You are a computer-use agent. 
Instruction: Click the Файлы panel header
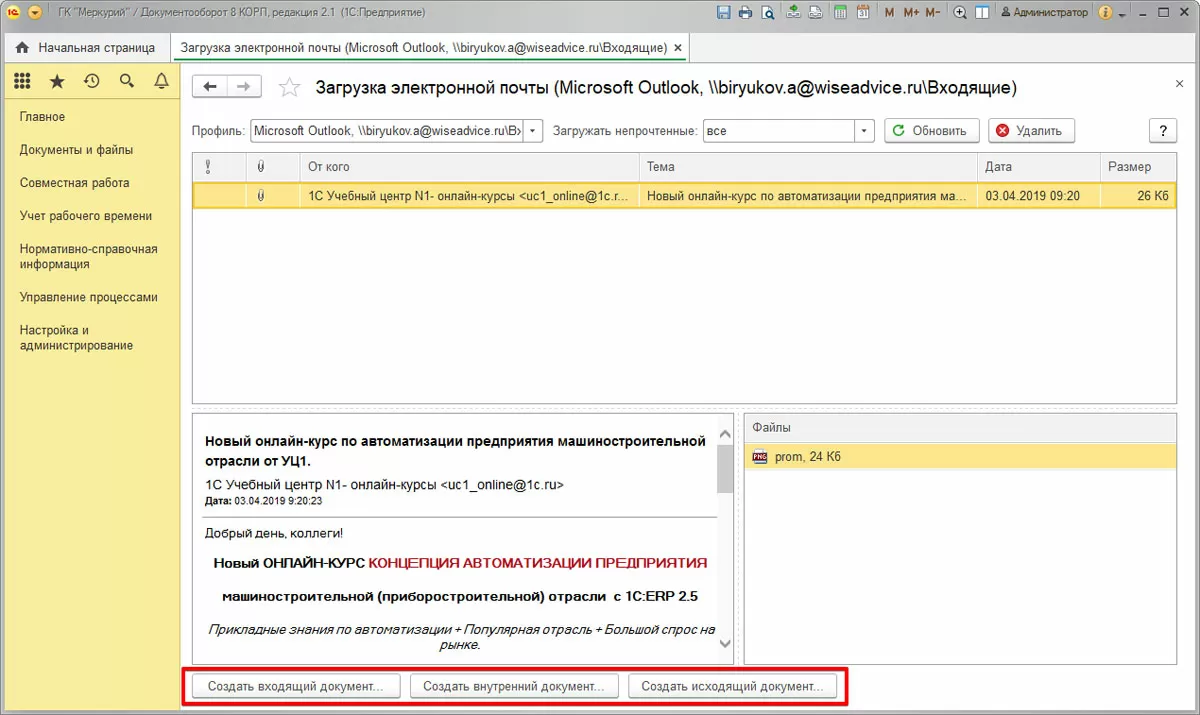960,427
